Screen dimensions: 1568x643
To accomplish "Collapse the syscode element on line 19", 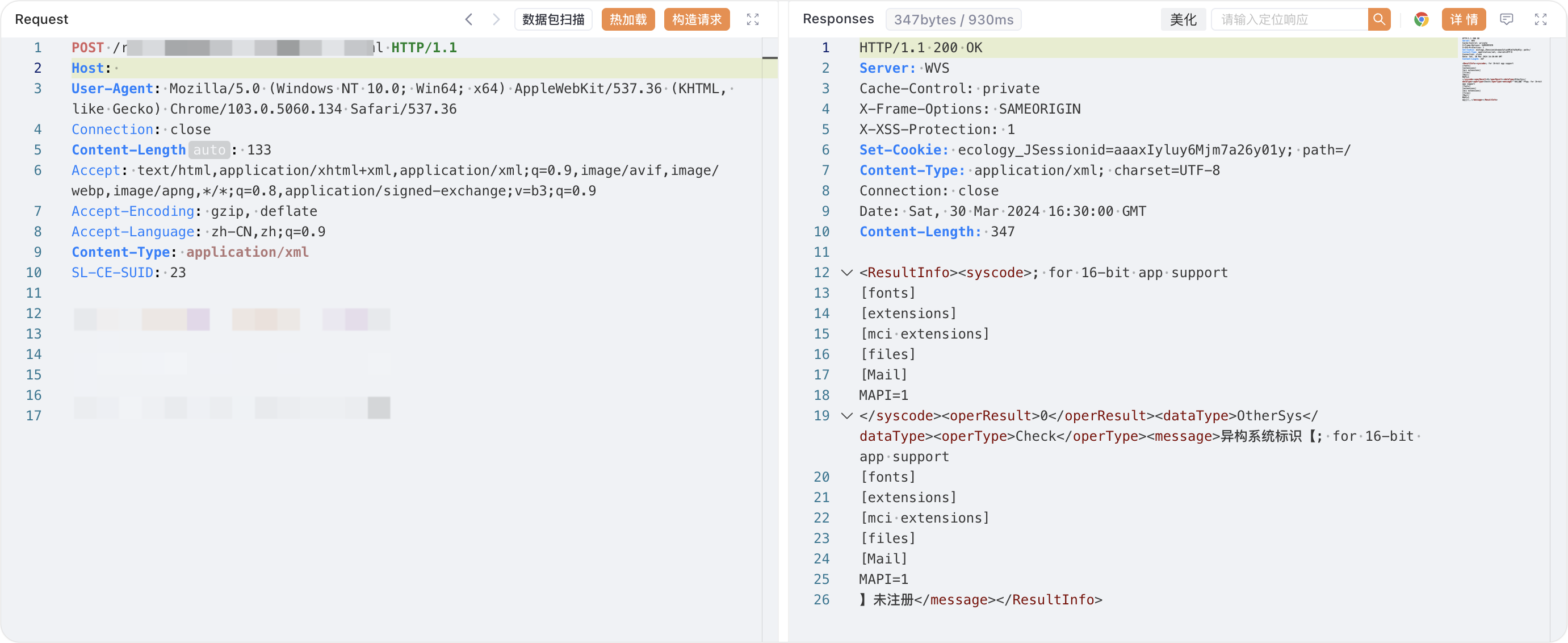I will (x=845, y=415).
